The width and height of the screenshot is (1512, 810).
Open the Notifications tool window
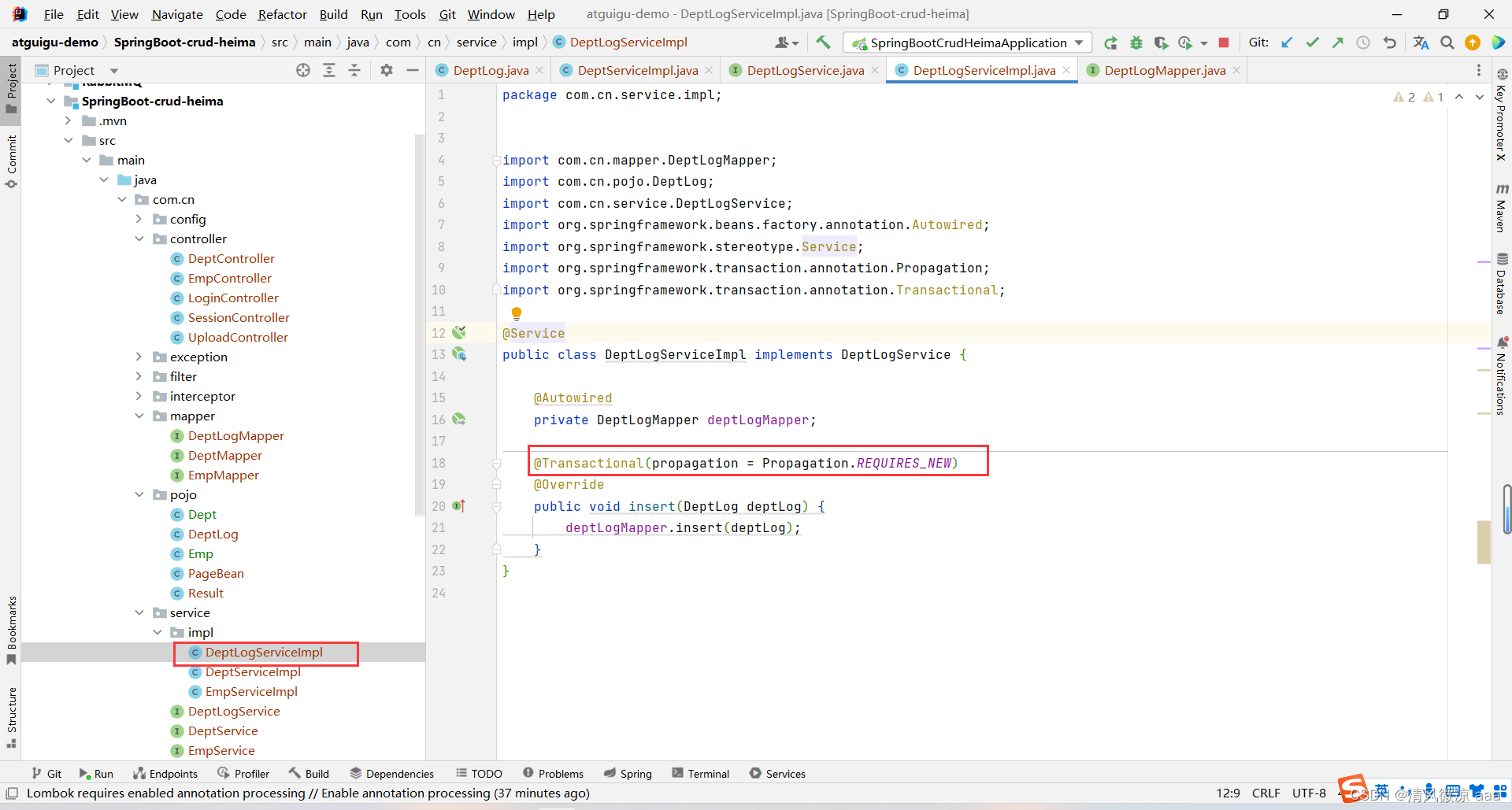point(1502,376)
